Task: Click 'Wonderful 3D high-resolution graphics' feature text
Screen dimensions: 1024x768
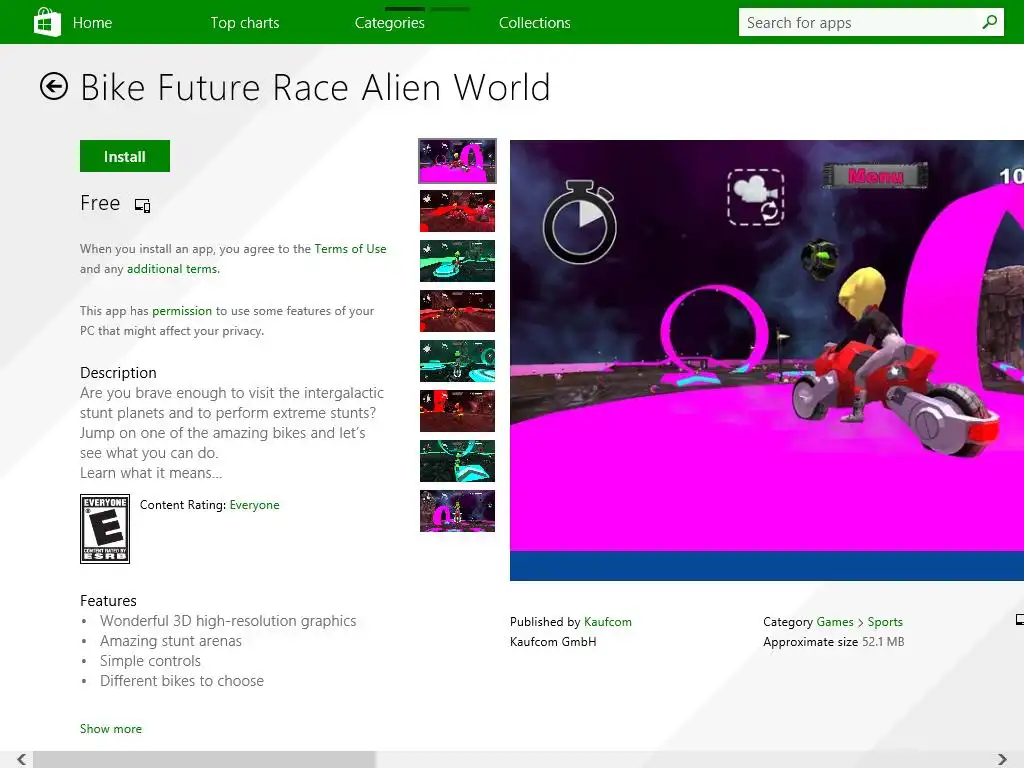Action: [x=228, y=621]
